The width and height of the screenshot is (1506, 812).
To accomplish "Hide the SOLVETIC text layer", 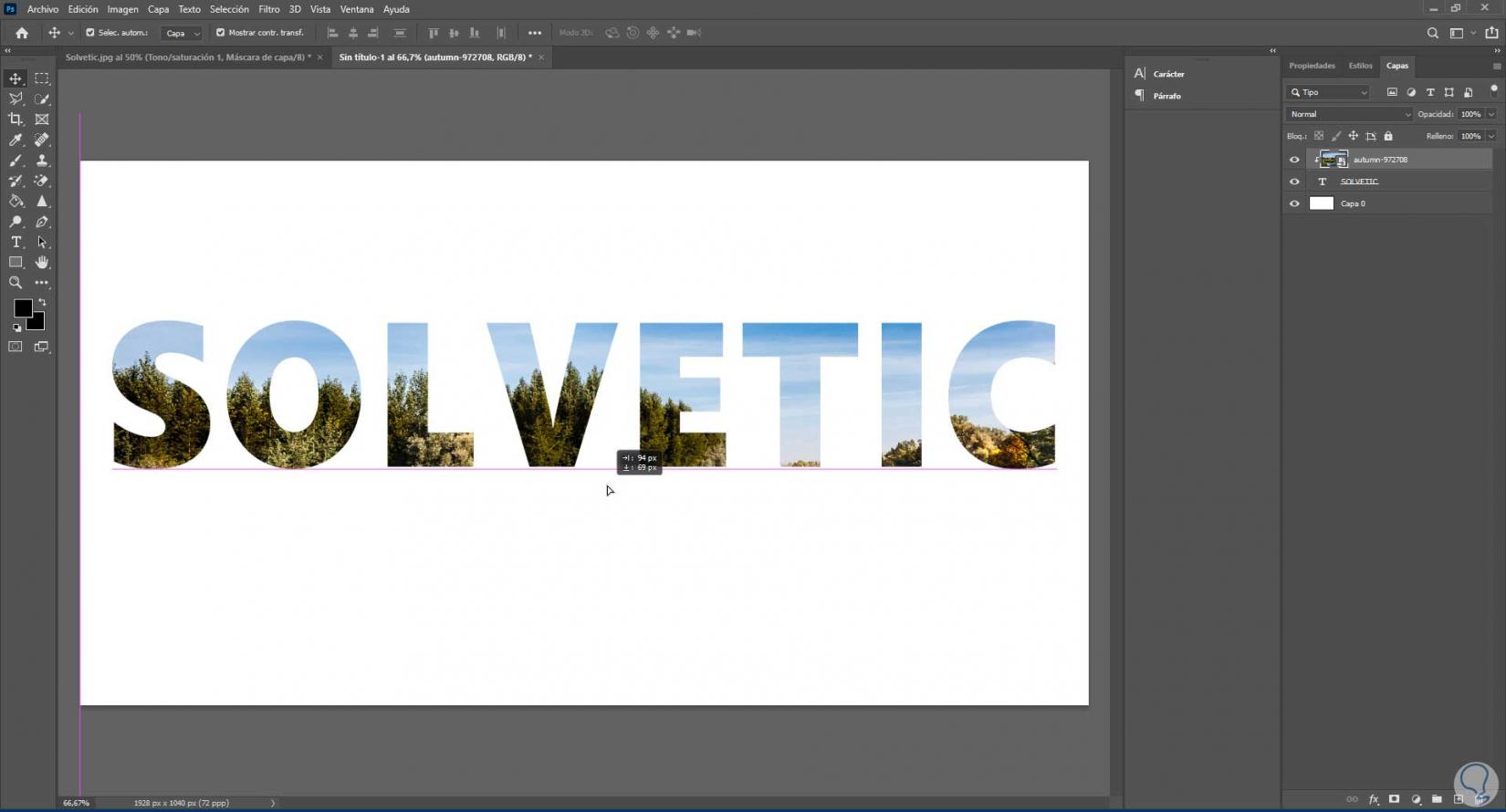I will click(x=1294, y=182).
